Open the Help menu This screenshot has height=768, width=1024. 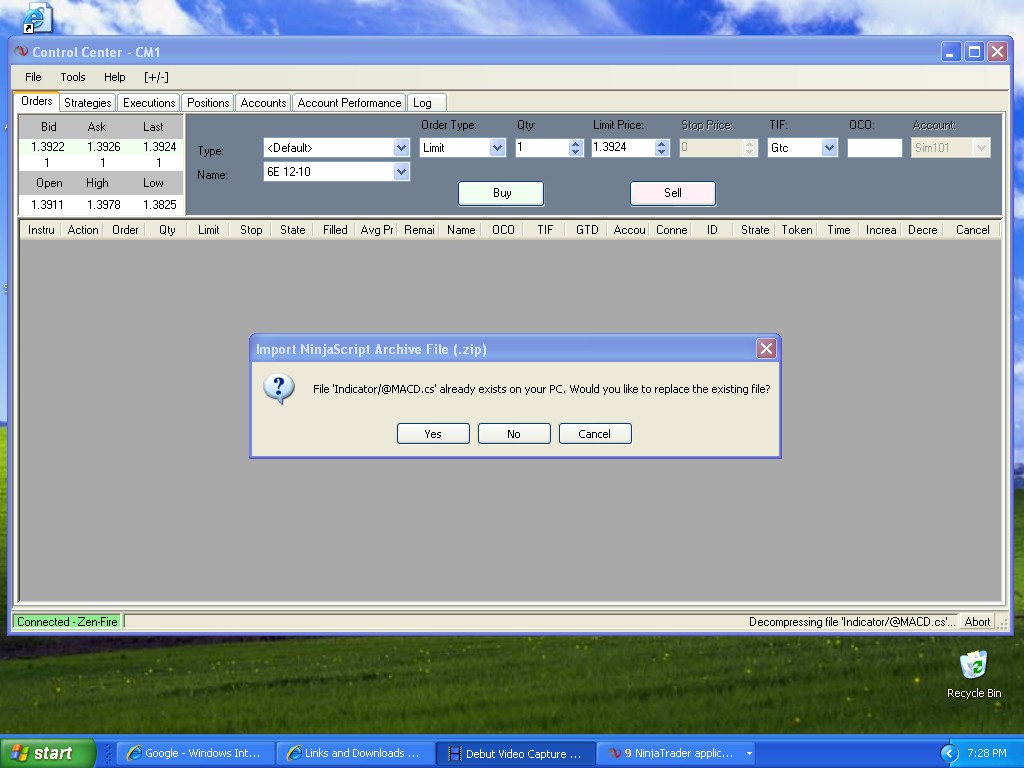coord(114,77)
